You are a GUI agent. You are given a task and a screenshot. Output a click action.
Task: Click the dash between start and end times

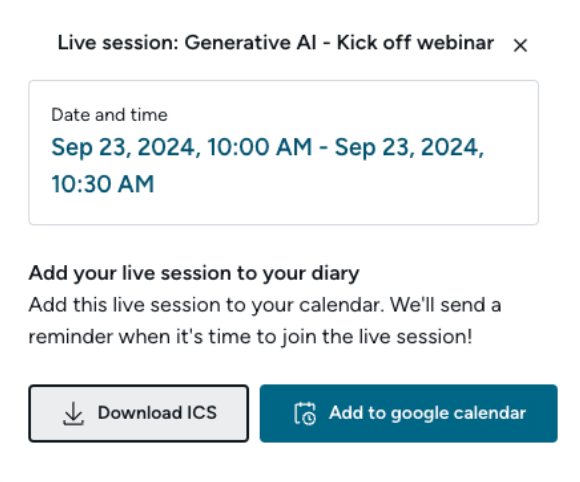click(x=323, y=148)
